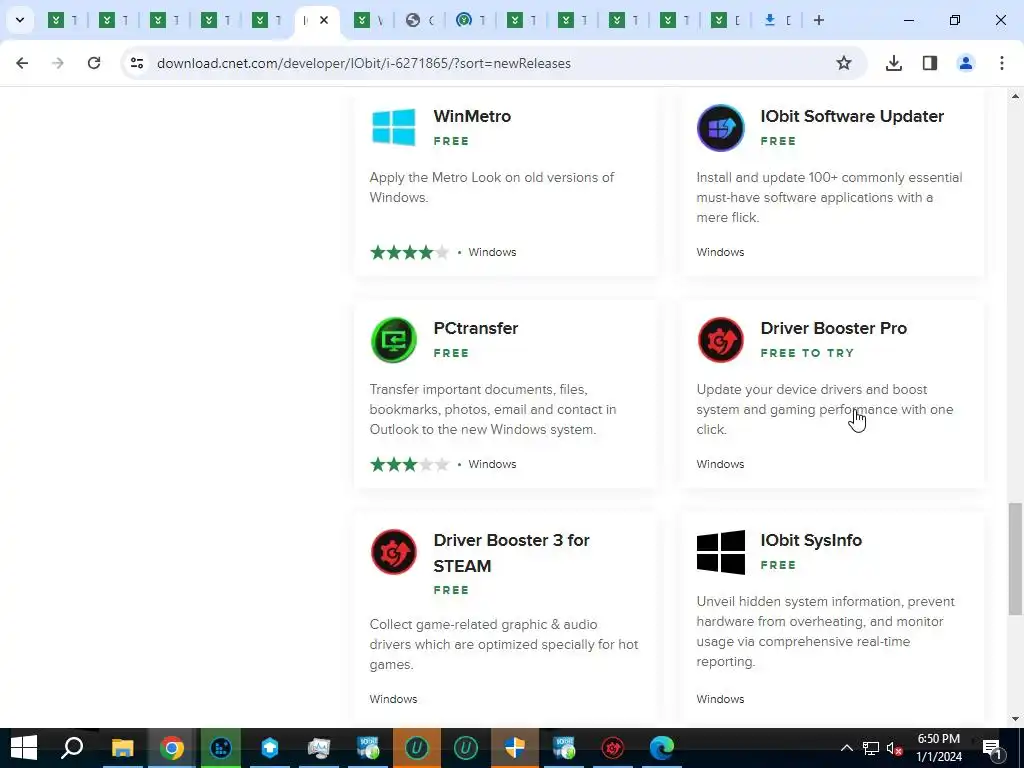This screenshot has height=768, width=1024.
Task: Click the Windows label under Driver Booster Pro
Action: click(x=720, y=464)
